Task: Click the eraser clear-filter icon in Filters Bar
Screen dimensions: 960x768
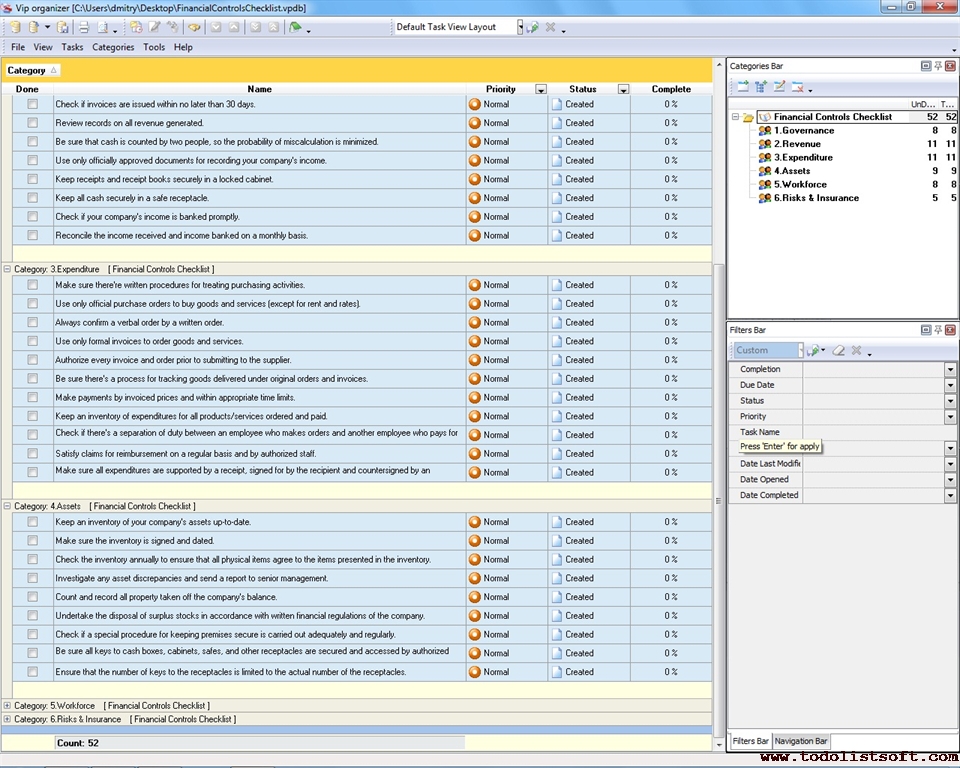Action: 839,351
